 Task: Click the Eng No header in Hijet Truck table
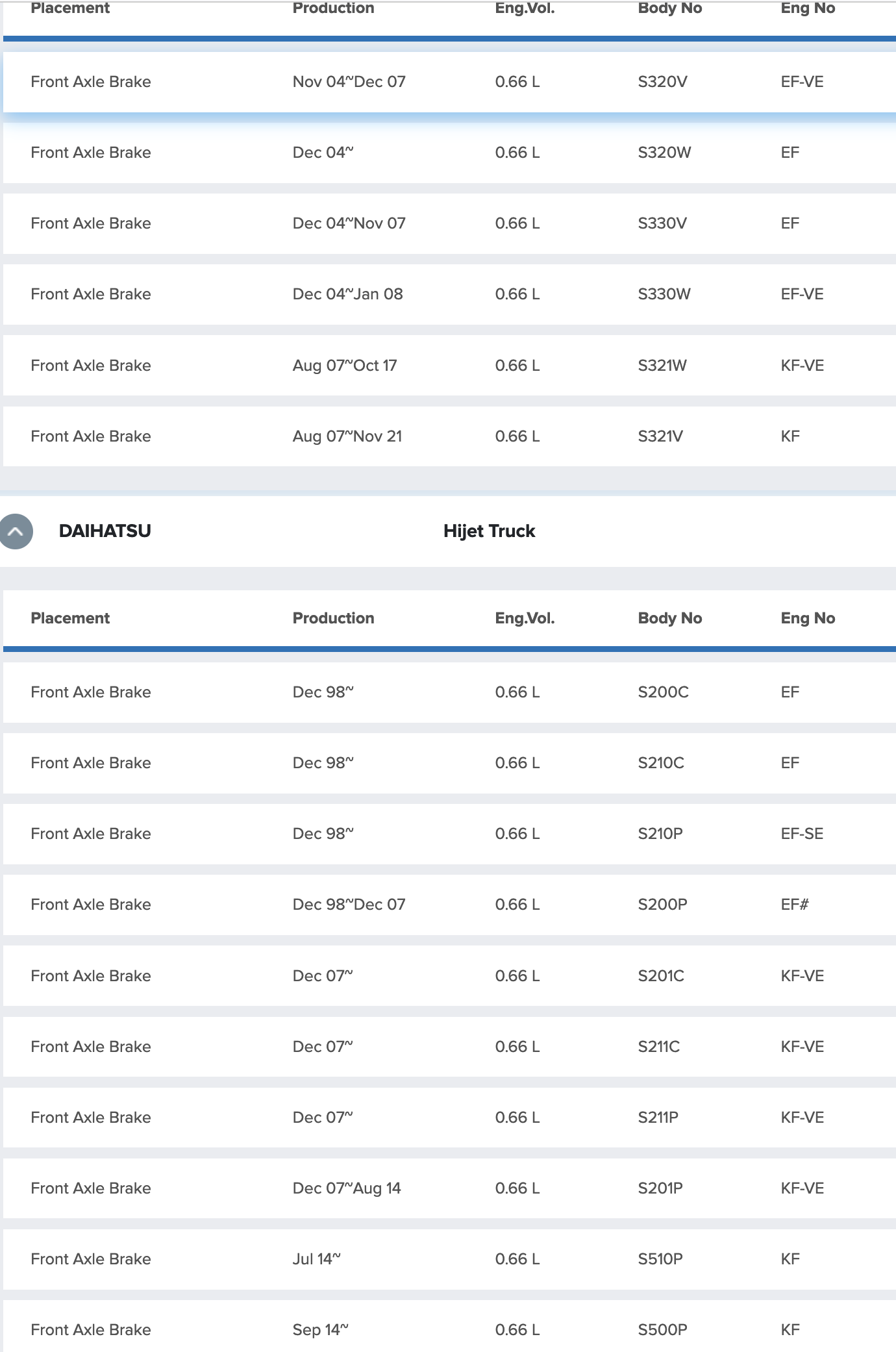(808, 618)
